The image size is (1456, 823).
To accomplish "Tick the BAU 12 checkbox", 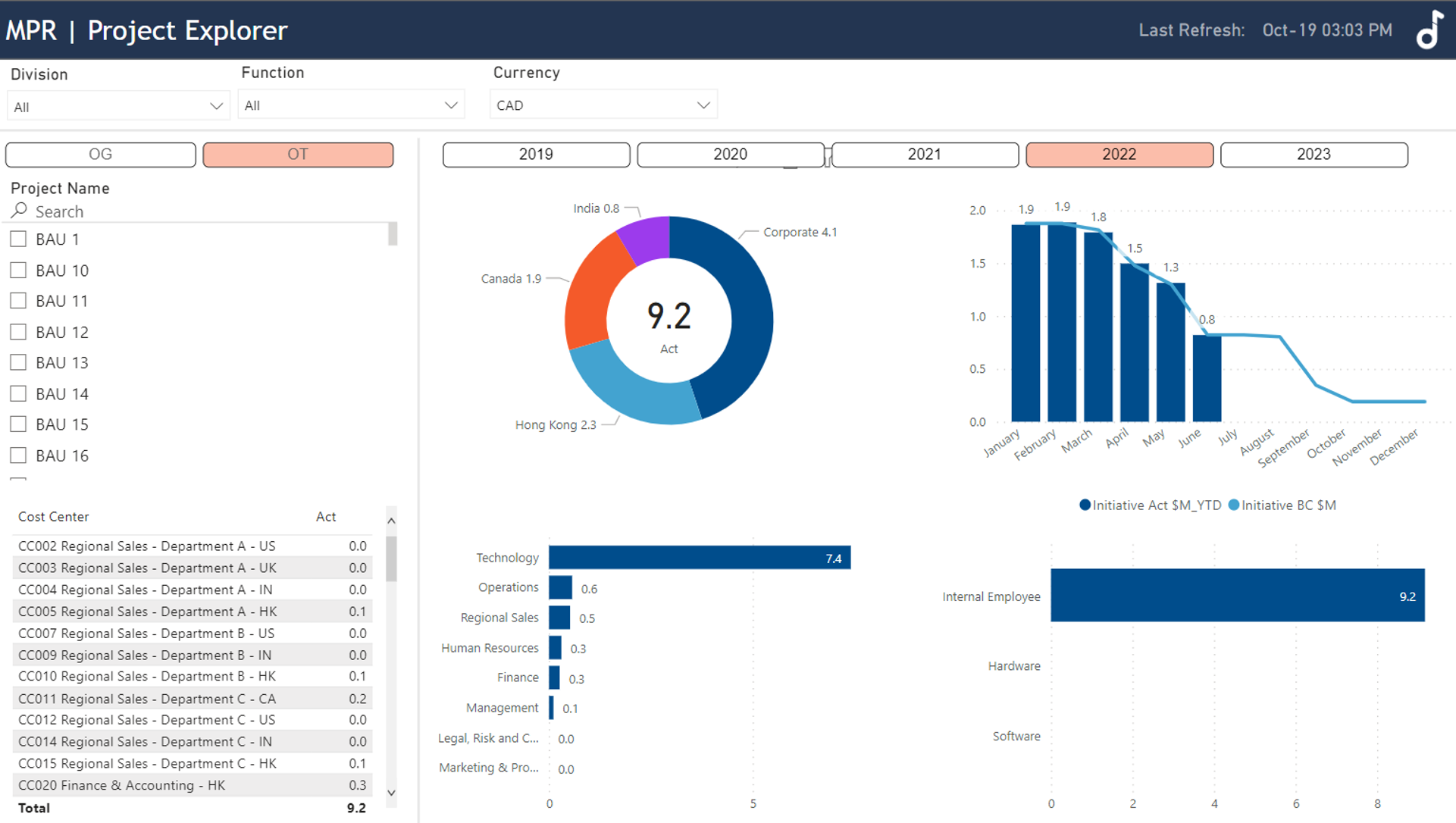I will tap(18, 332).
